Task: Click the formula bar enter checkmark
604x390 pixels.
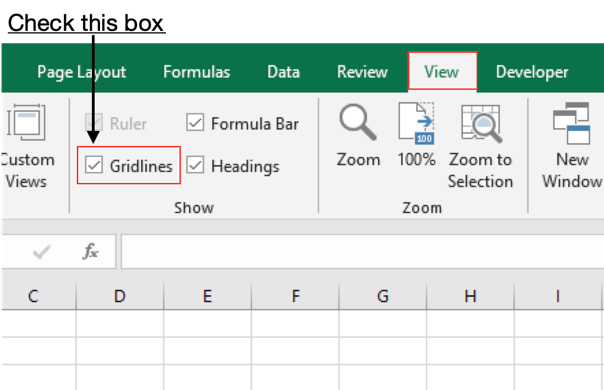Action: (41, 252)
